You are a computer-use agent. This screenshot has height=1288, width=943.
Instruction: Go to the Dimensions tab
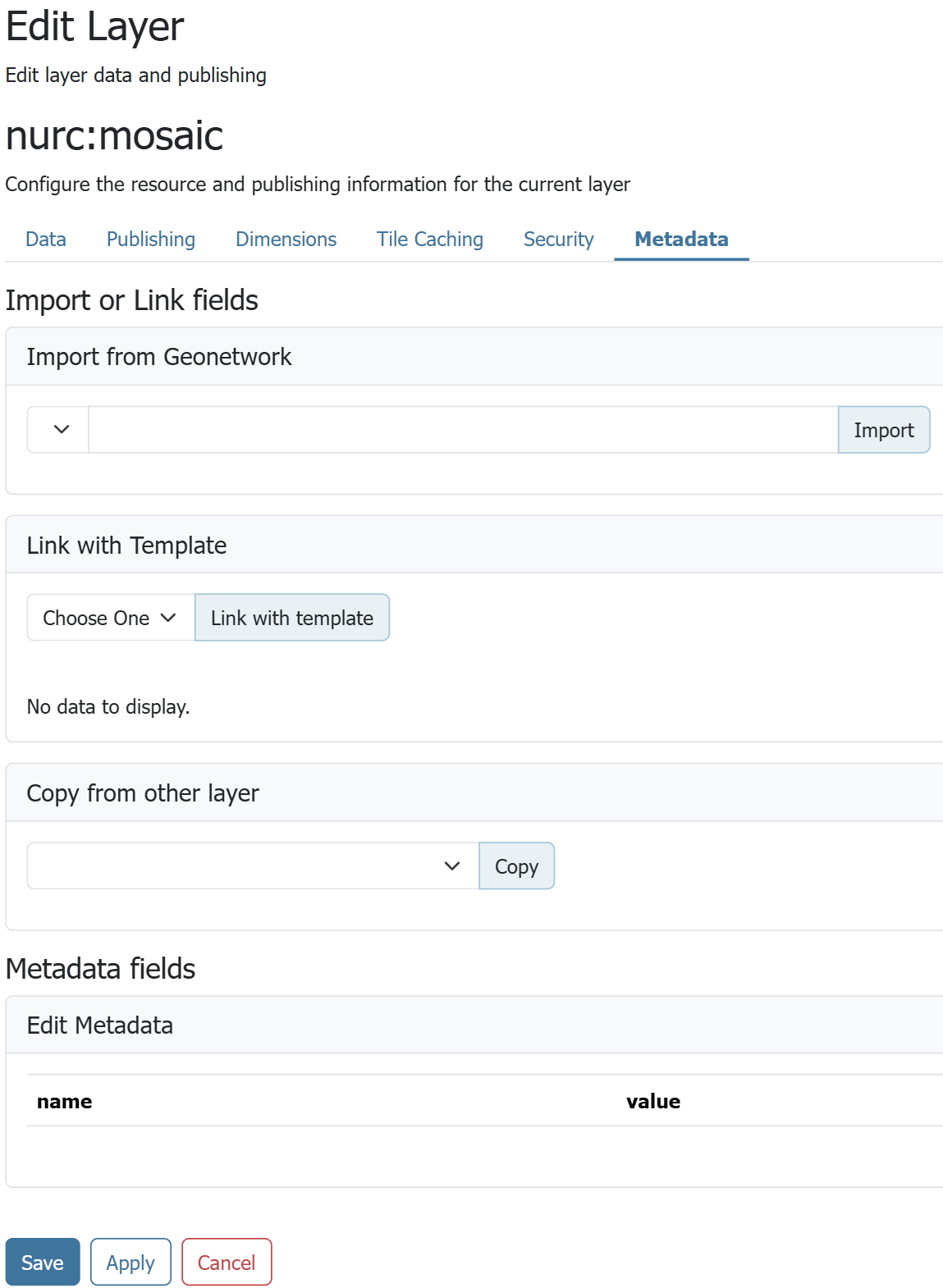[286, 239]
